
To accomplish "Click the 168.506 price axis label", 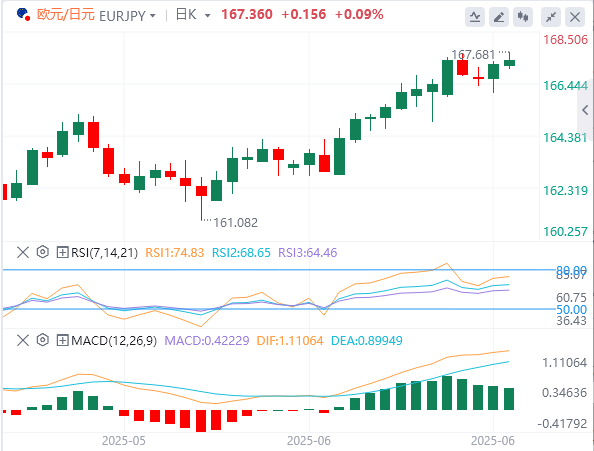I will (566, 40).
